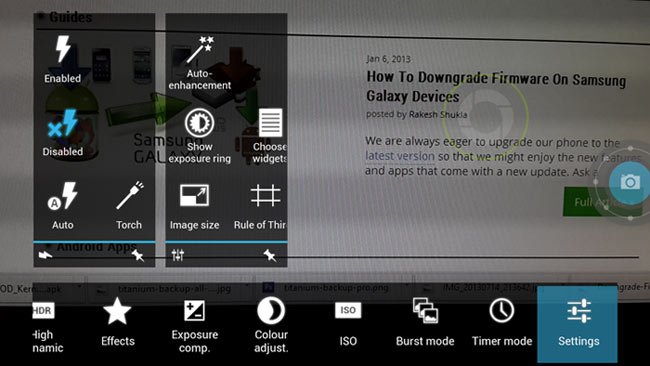
Task: Turn on Torch mode
Action: pyautogui.click(x=129, y=206)
